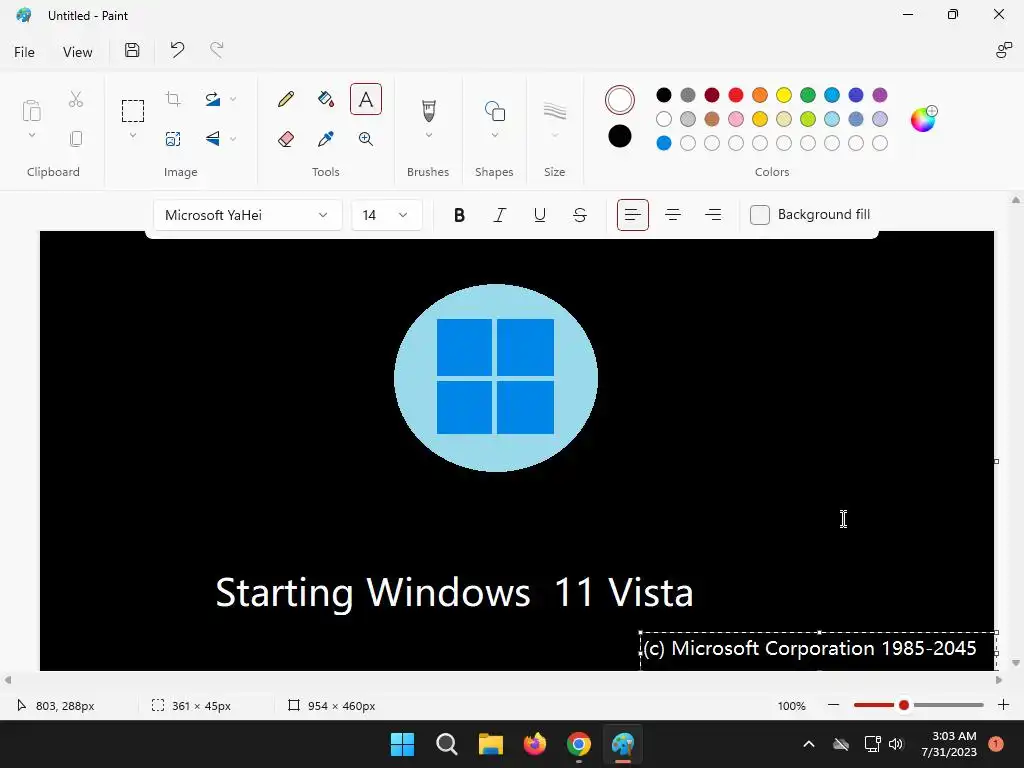Select the Eraser tool
Screen dimensions: 1024x768
pyautogui.click(x=286, y=138)
